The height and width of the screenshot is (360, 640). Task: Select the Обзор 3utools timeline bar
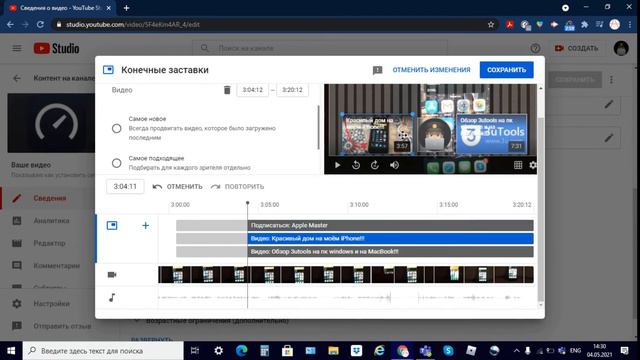click(x=390, y=251)
